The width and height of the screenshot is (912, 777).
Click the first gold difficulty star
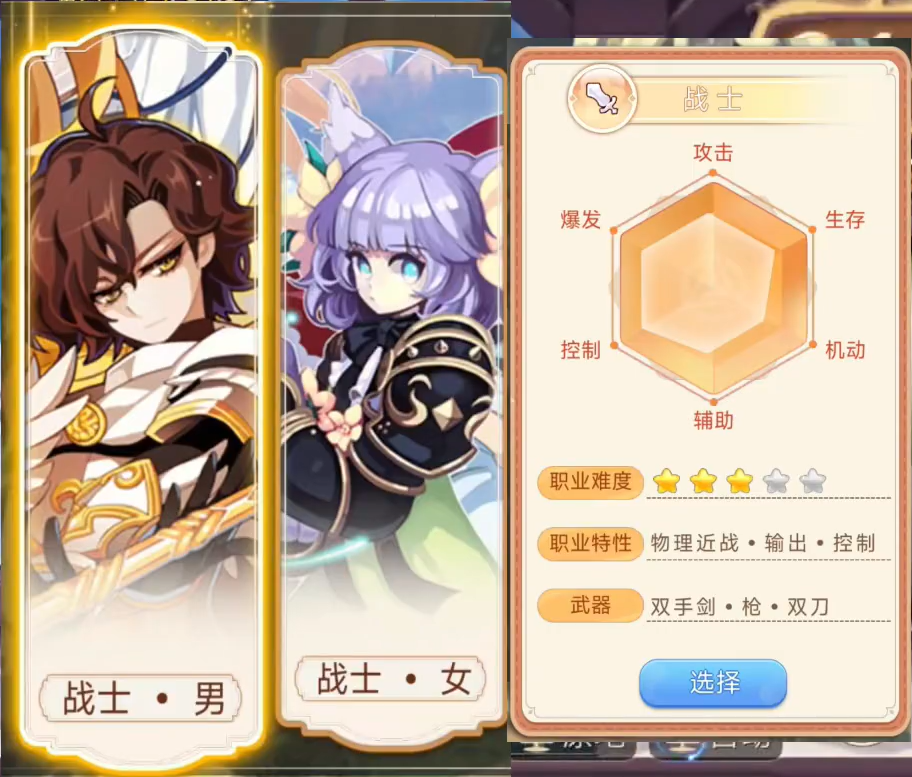click(x=667, y=481)
